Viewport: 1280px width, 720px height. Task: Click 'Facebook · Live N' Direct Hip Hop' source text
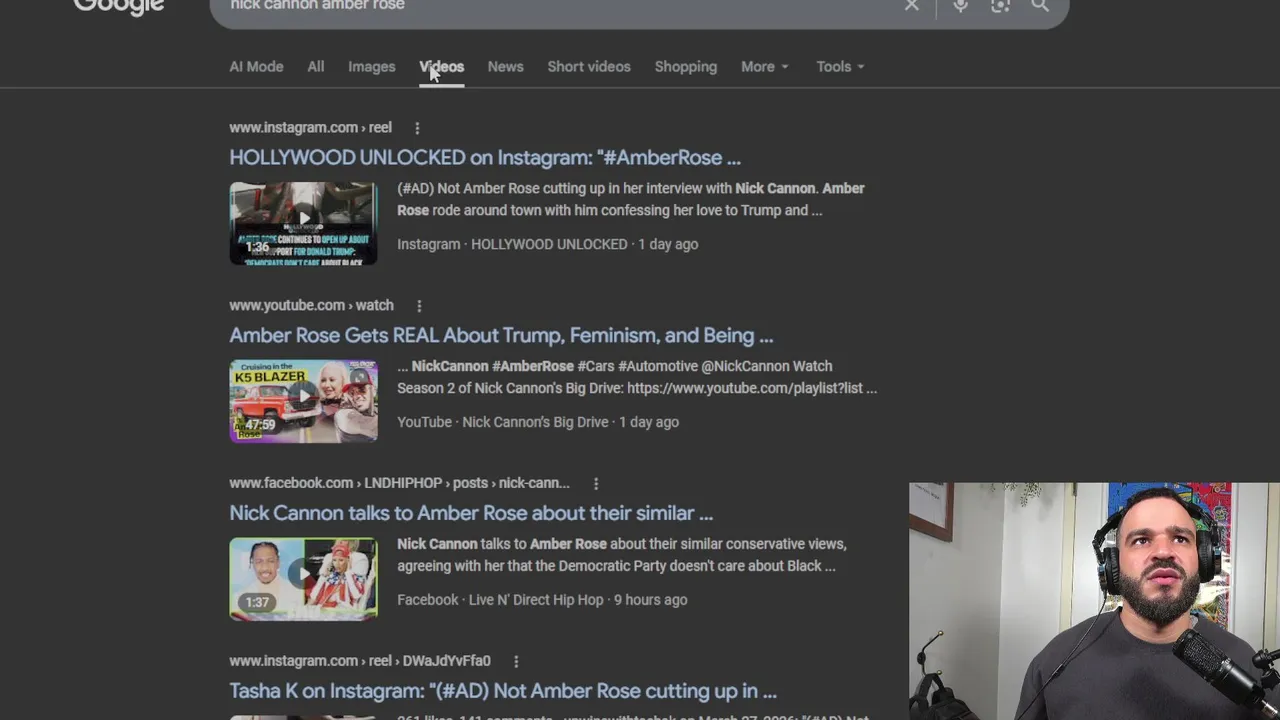pyautogui.click(x=500, y=601)
